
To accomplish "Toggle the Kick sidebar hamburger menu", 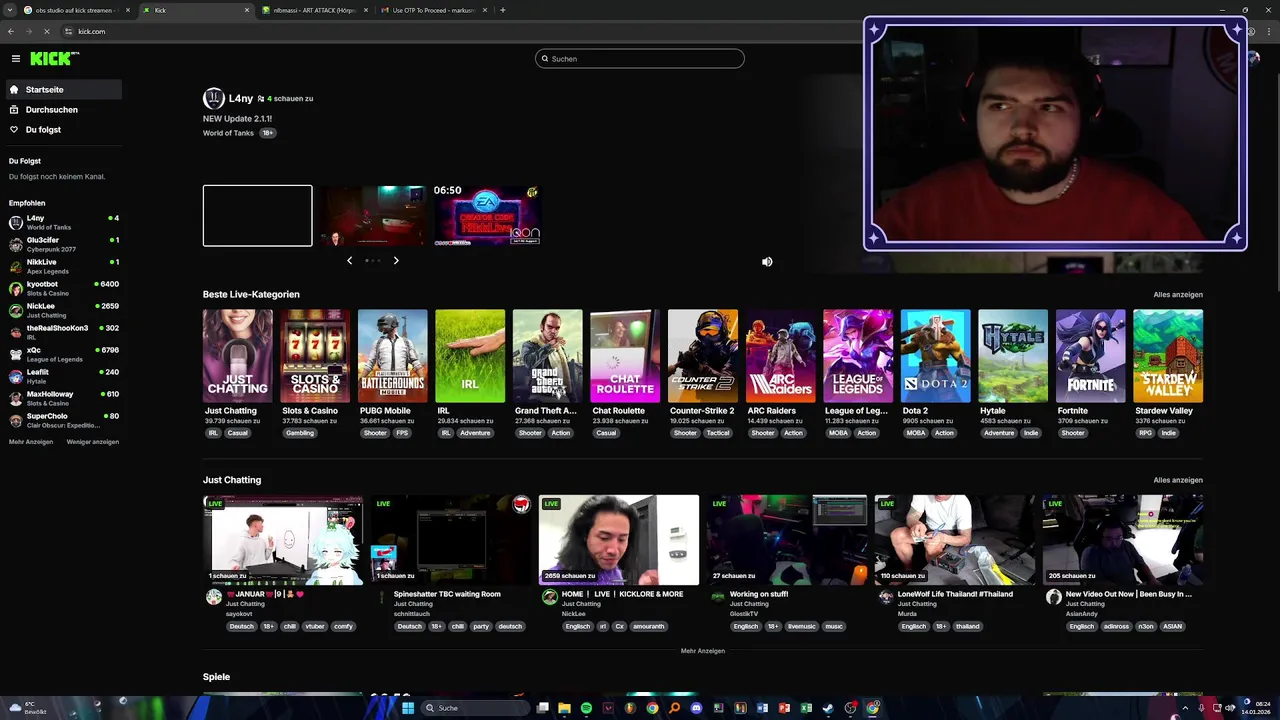I will click(x=16, y=59).
